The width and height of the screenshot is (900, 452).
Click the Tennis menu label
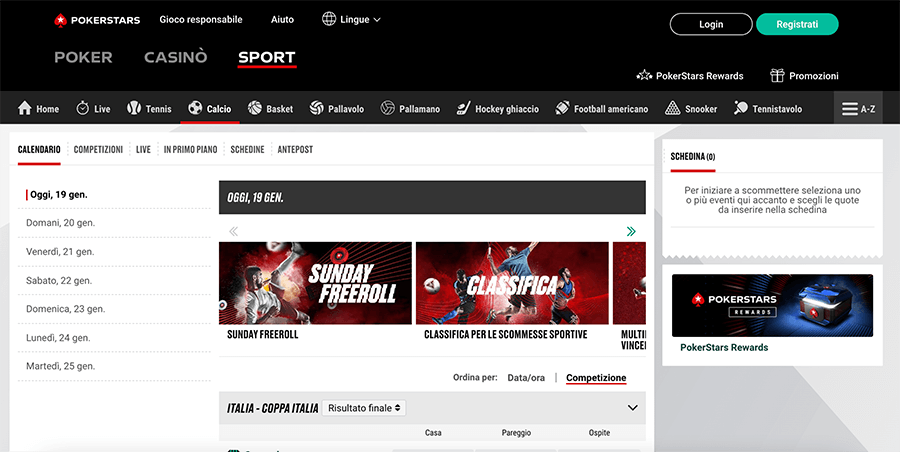tap(158, 109)
